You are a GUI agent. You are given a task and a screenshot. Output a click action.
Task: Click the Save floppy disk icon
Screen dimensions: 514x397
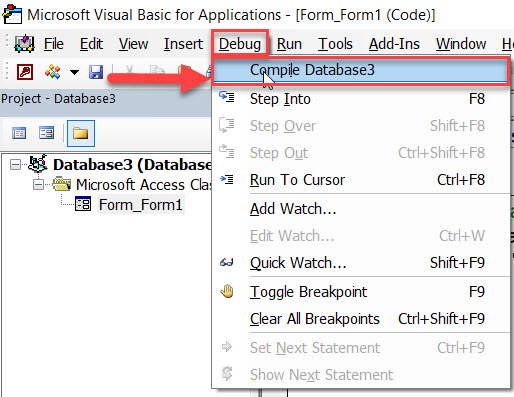click(x=96, y=72)
